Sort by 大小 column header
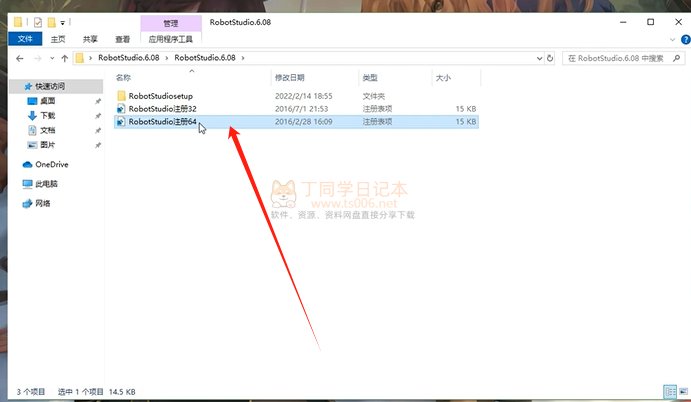Screen dimensions: 691x402 [443, 78]
